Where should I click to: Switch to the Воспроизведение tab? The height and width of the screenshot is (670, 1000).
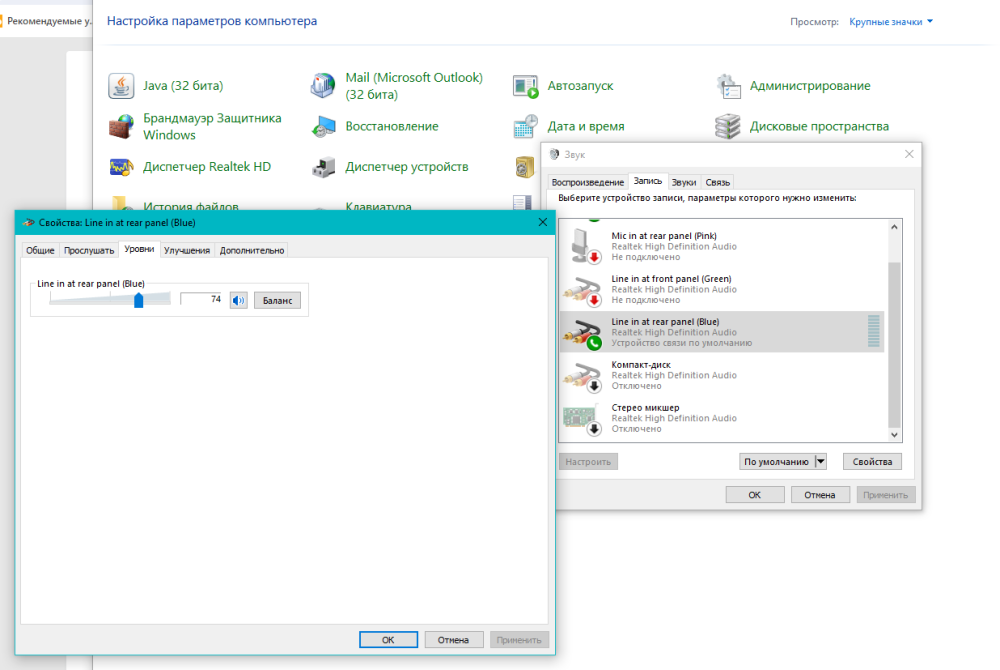point(587,182)
